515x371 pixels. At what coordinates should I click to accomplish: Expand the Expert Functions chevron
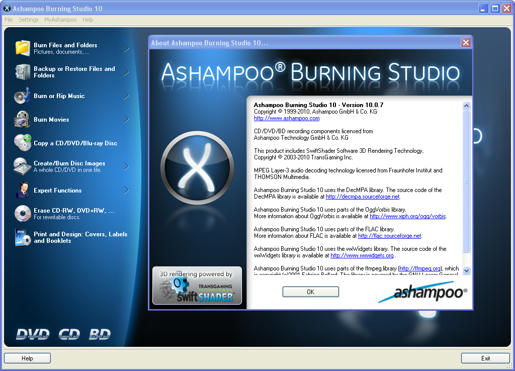126,190
